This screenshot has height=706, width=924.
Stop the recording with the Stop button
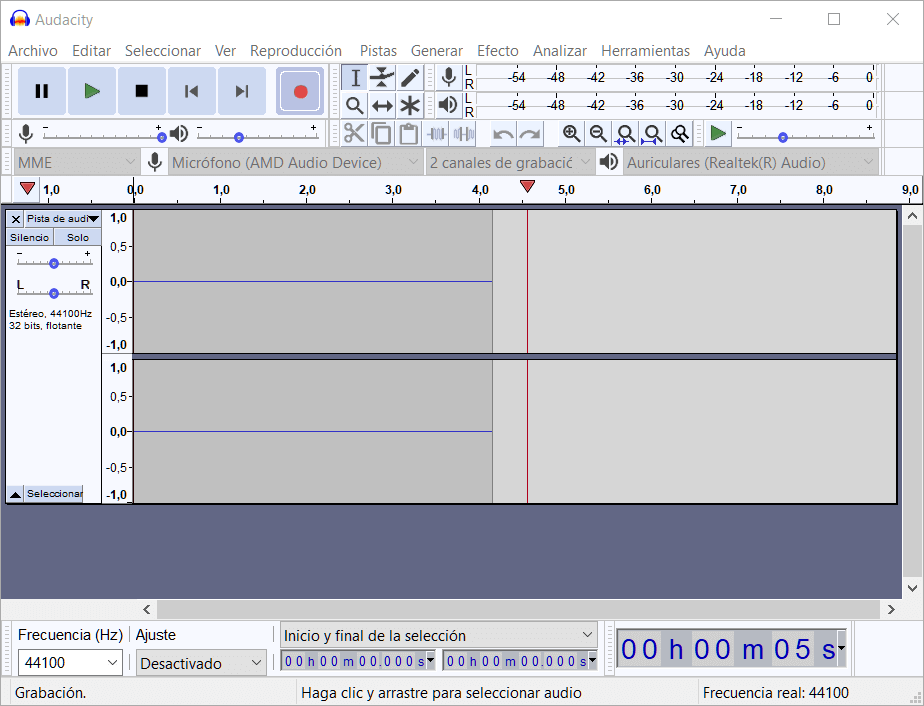click(142, 91)
